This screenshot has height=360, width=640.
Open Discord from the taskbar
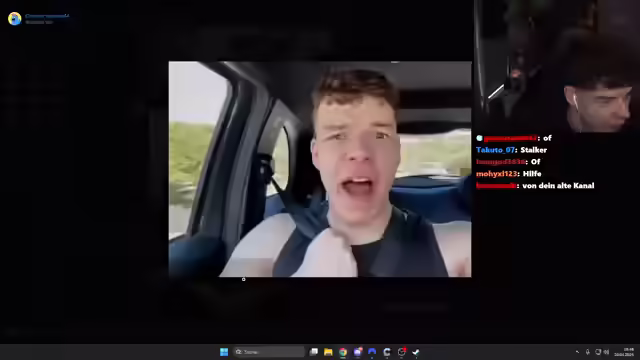[372, 352]
